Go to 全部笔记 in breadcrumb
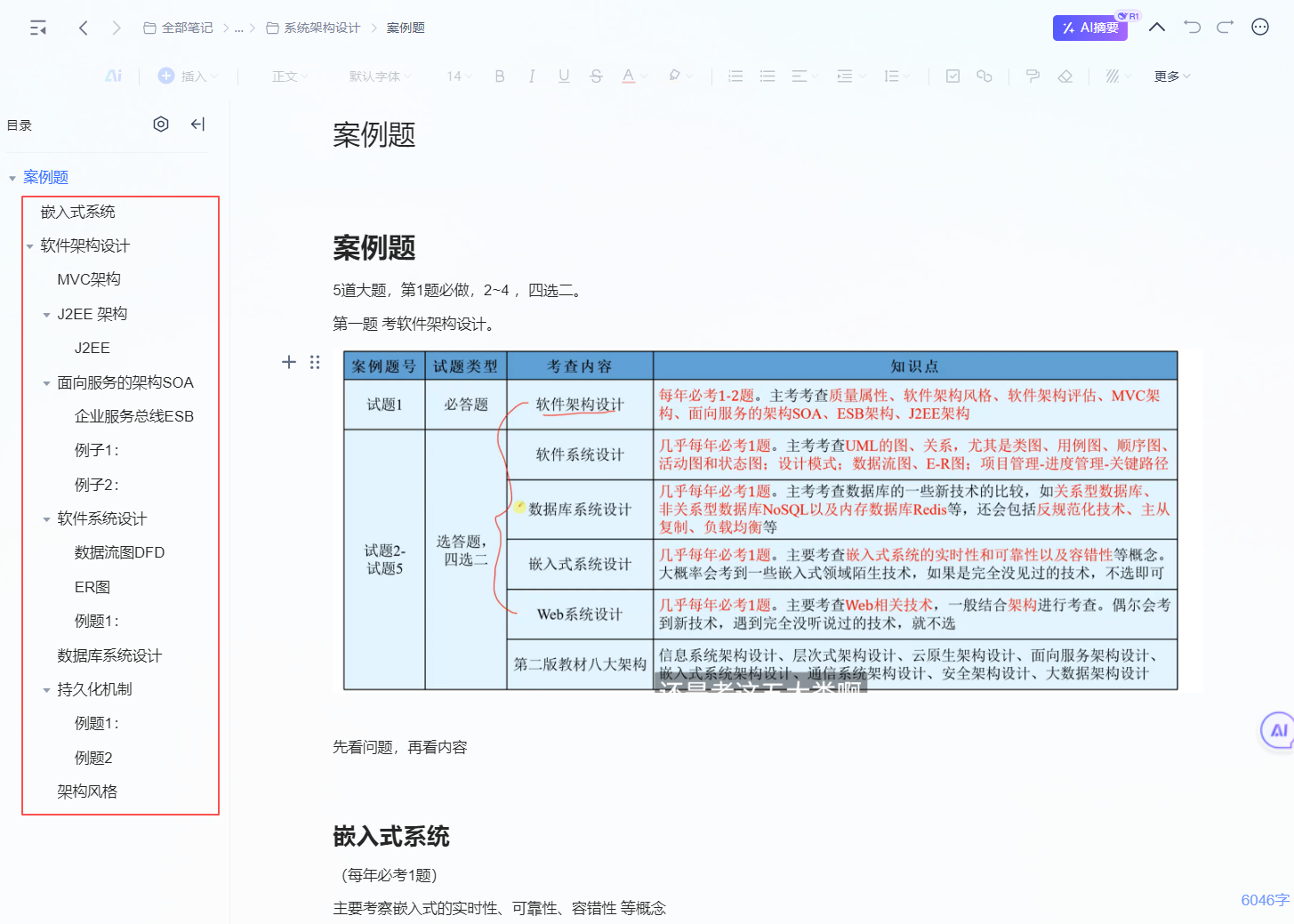 [179, 28]
